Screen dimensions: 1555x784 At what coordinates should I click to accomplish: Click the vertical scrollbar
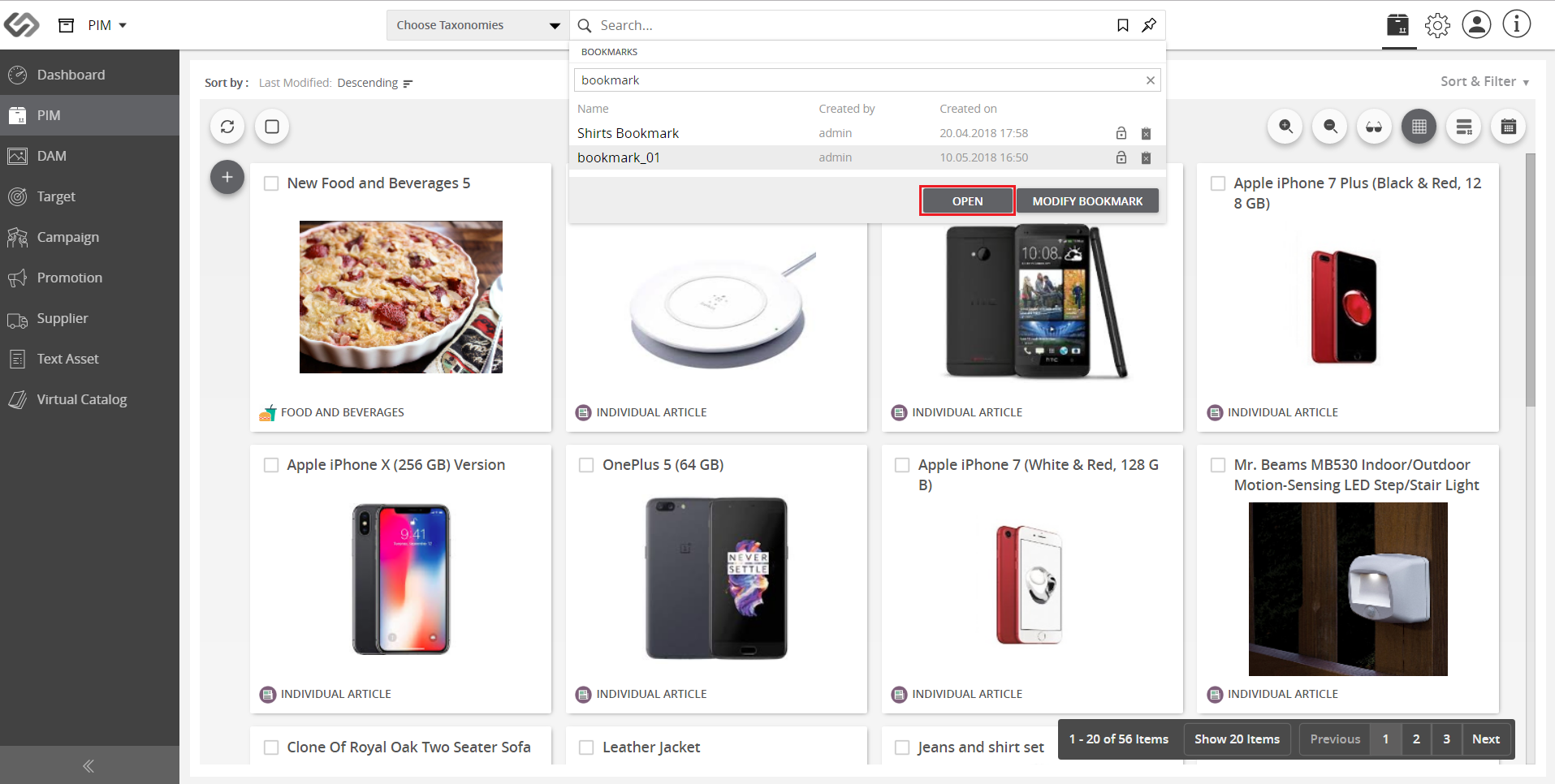coord(1531,280)
